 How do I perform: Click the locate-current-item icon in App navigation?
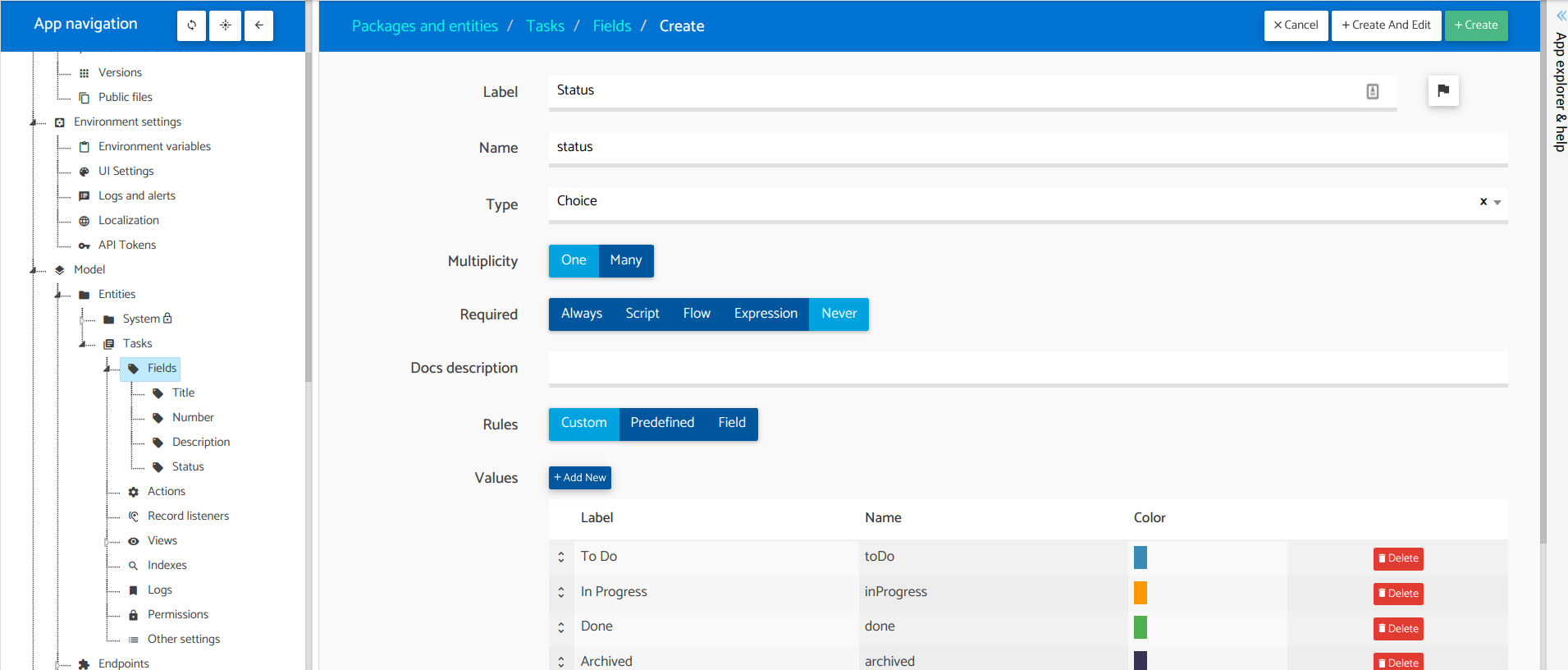[225, 25]
